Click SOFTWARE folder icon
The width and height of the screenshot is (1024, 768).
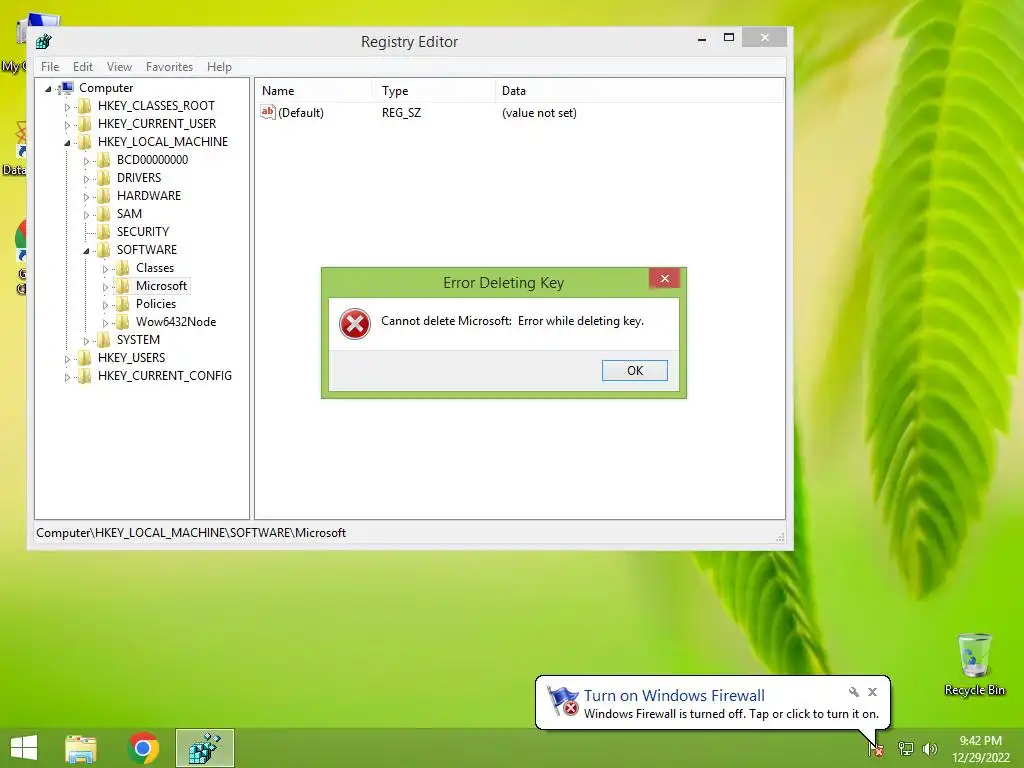[x=103, y=250]
